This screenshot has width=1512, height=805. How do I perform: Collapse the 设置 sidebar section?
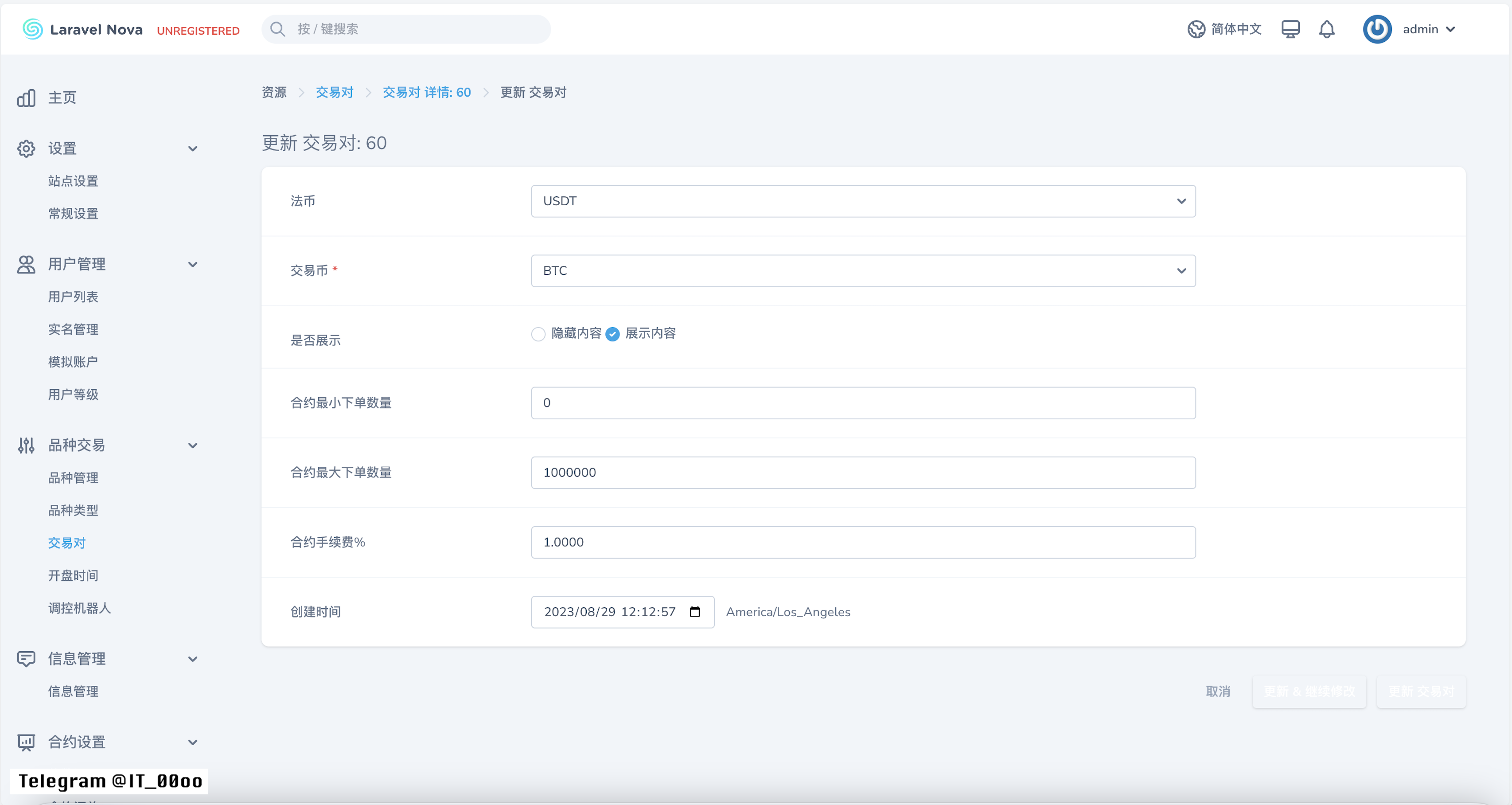(x=192, y=148)
